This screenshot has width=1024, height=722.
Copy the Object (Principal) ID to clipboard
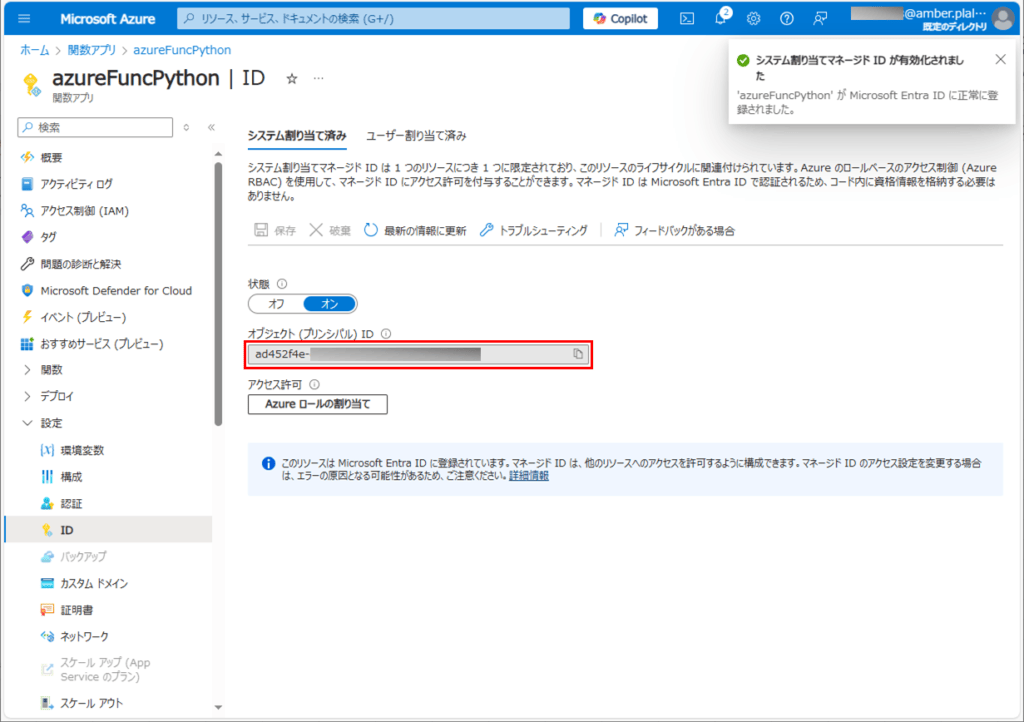(x=578, y=354)
